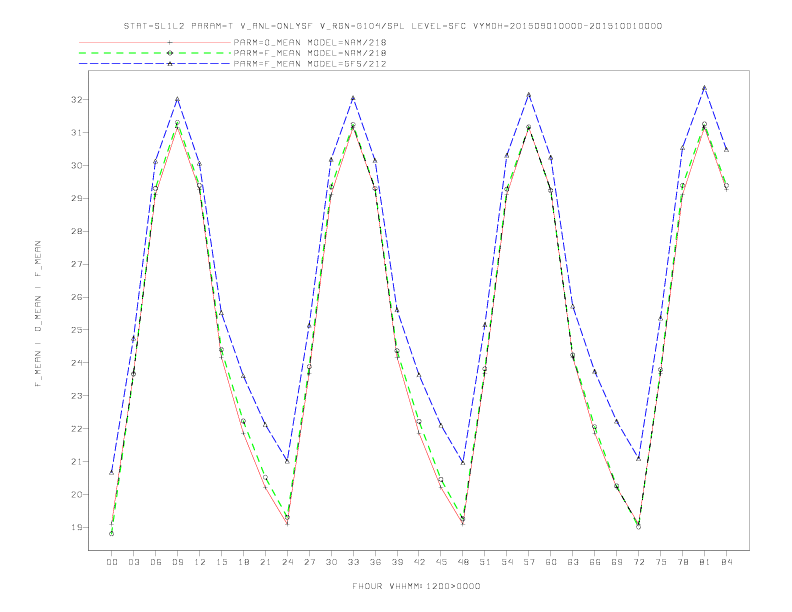The height and width of the screenshot is (612, 792).
Task: Select legend label 'PARM=F_MEAN MODEL=GFS/212'
Action: (x=310, y=64)
